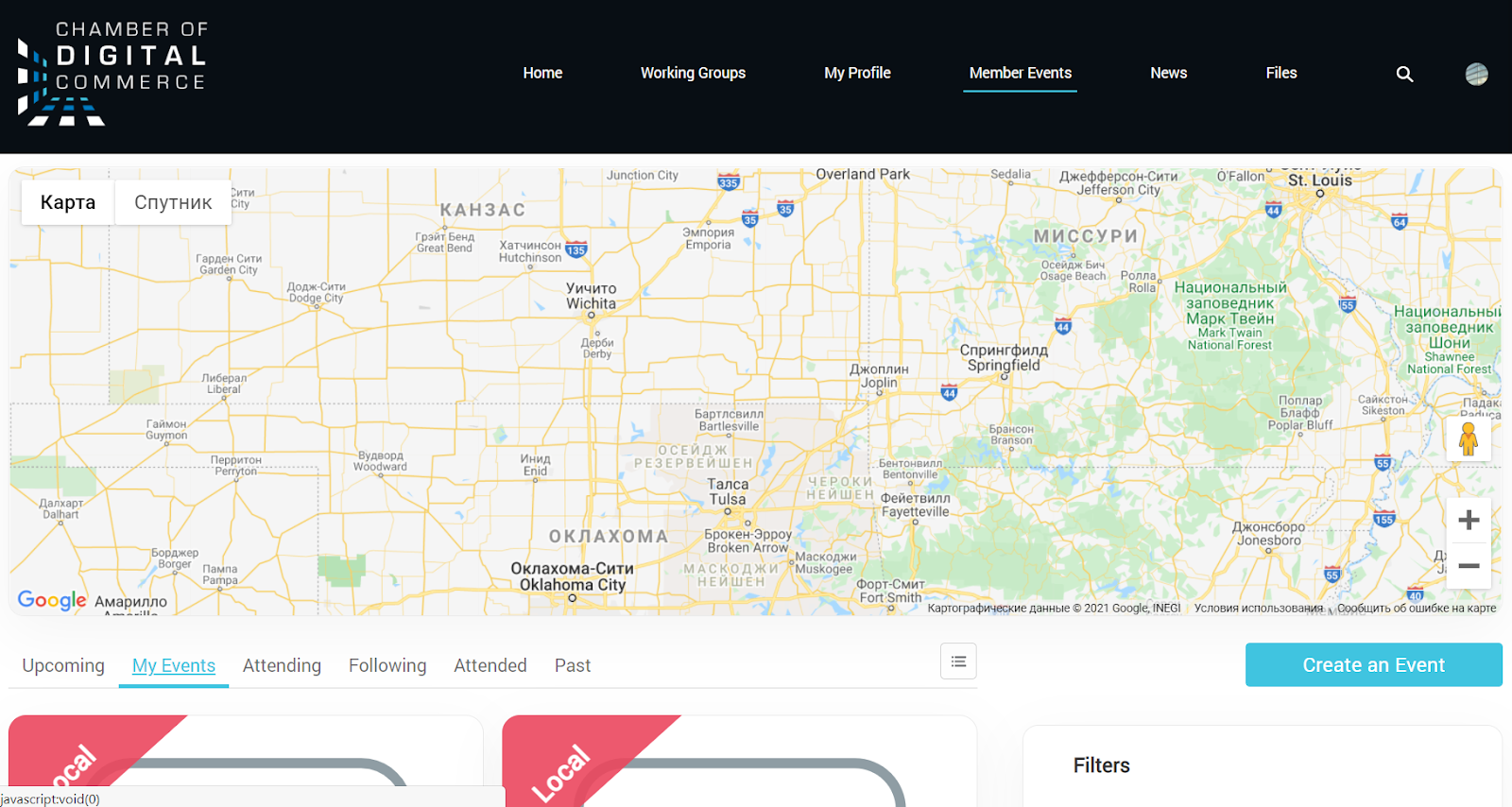Screen dimensions: 1512x807
Task: Switch events to list view icon
Action: tap(958, 661)
